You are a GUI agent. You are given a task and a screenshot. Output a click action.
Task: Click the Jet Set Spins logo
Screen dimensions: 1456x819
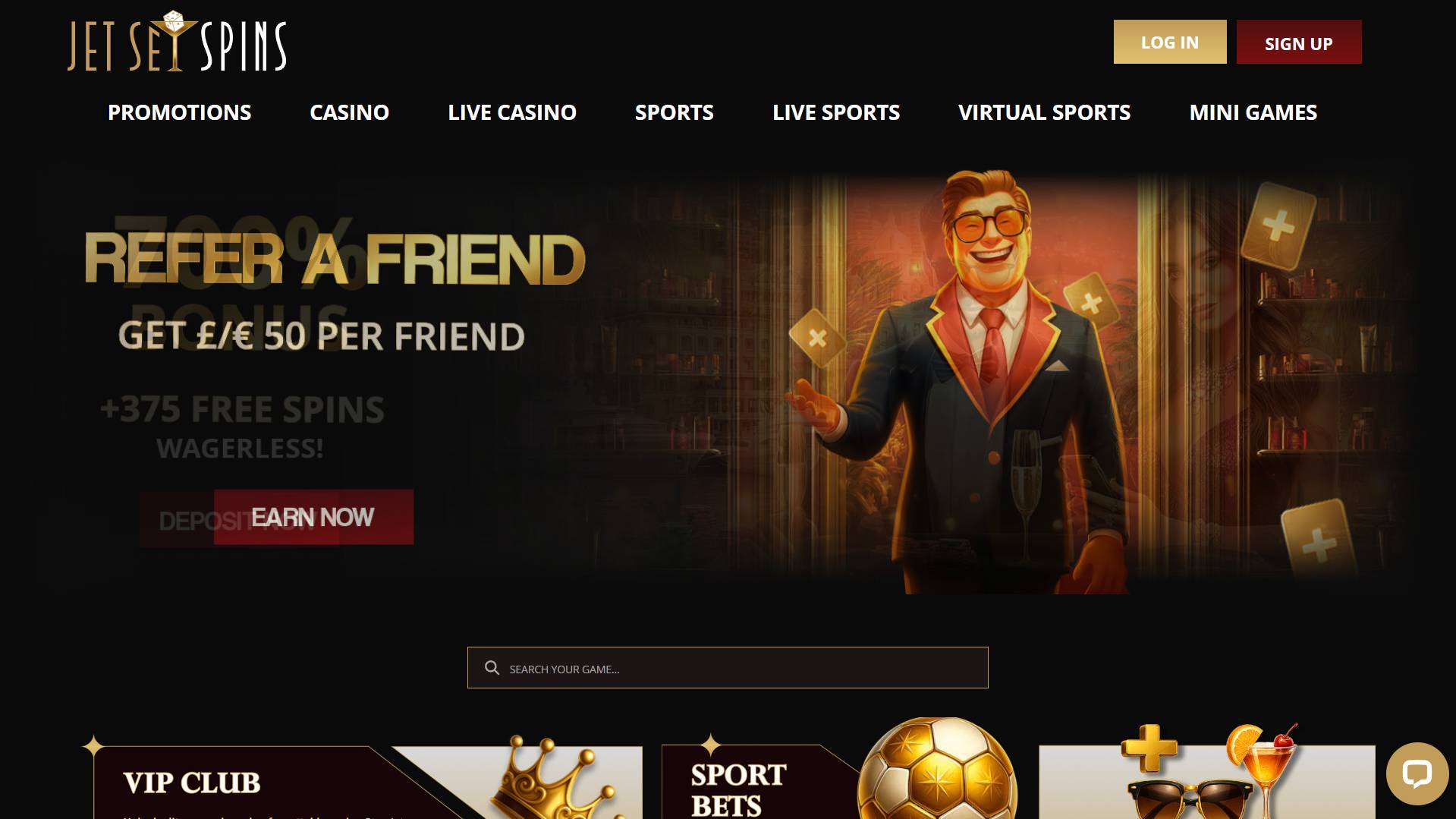click(177, 42)
